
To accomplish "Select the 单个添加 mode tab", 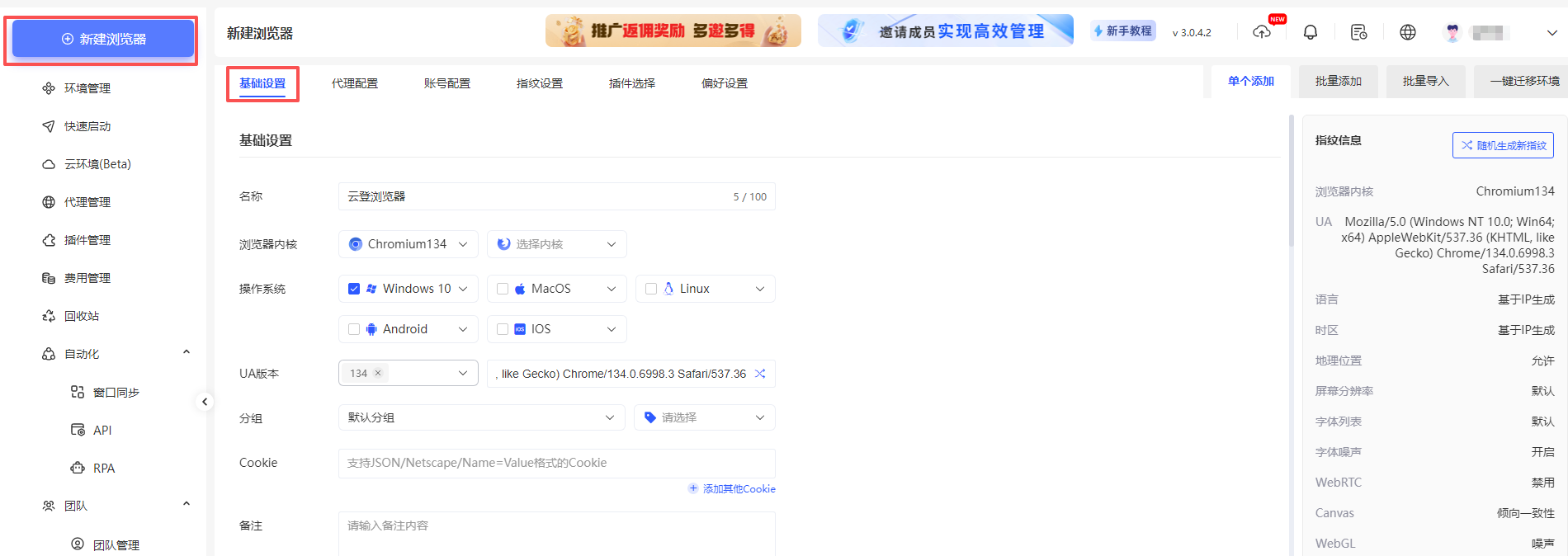I will 1251,81.
